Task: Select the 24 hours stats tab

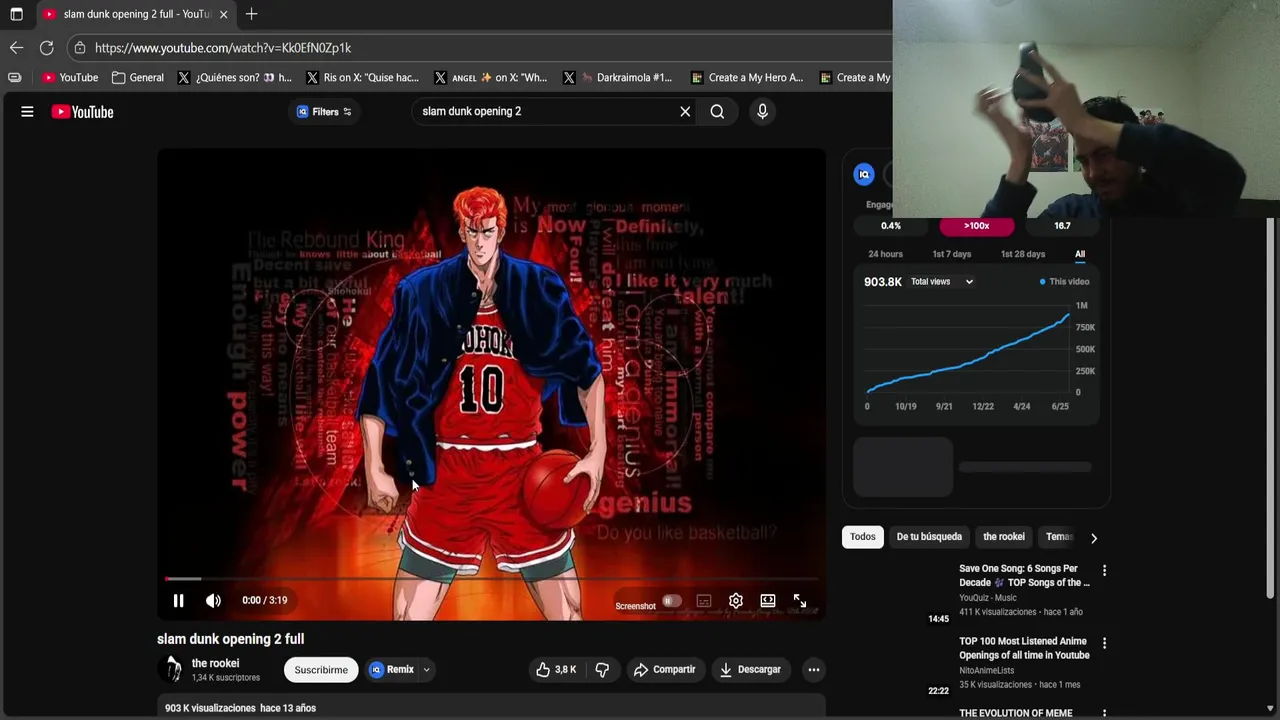Action: [x=885, y=254]
